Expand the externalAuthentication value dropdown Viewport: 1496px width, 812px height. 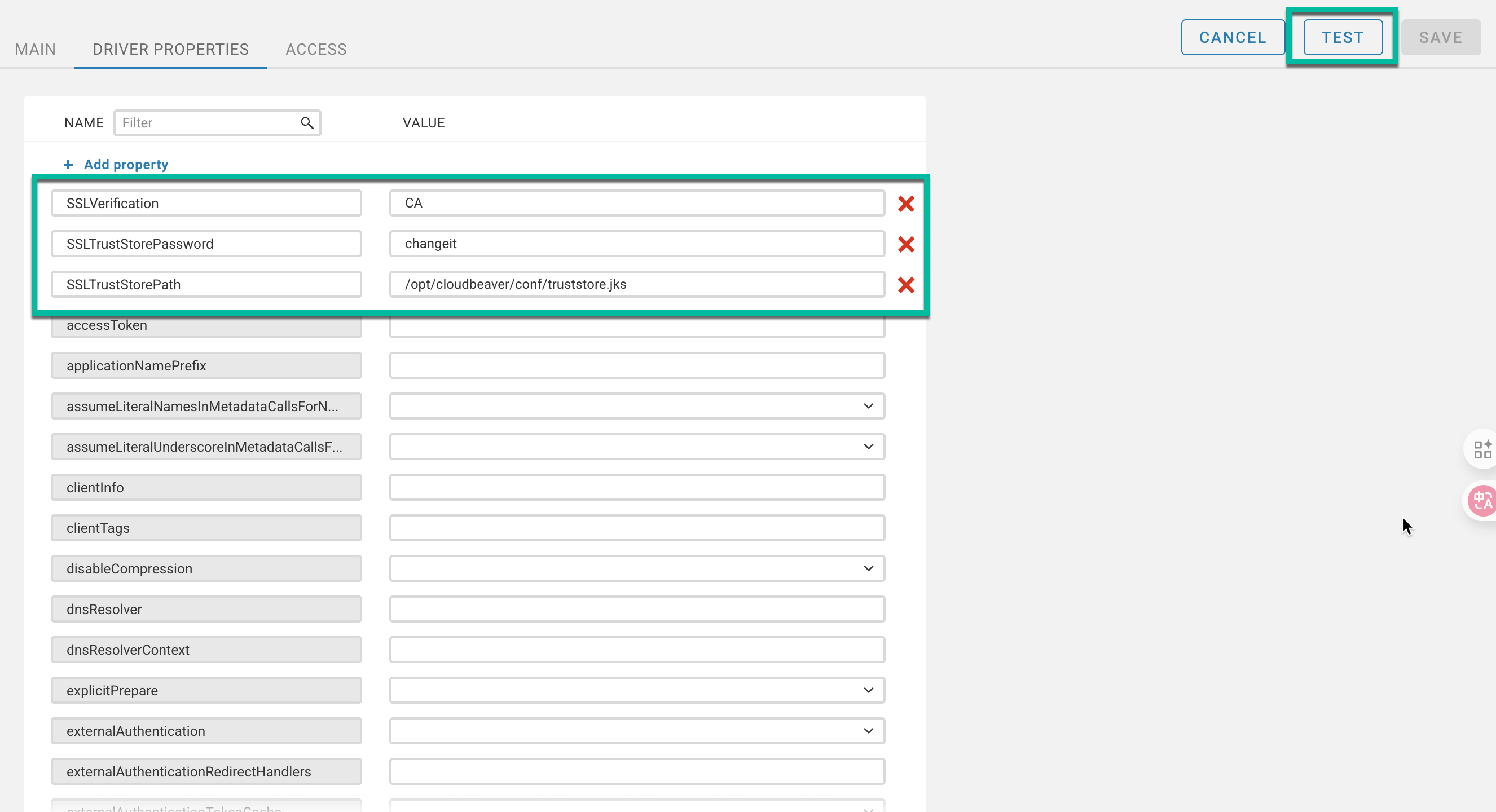pyautogui.click(x=868, y=731)
